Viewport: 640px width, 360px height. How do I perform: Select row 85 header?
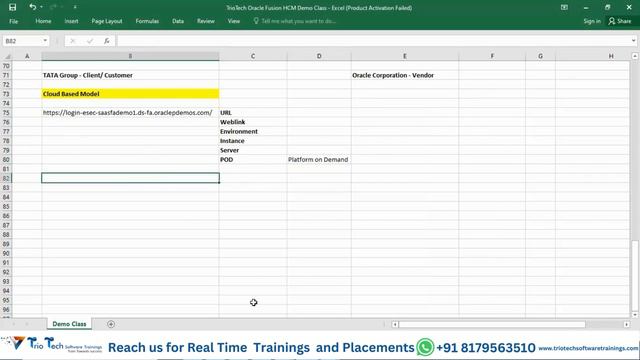[6, 207]
